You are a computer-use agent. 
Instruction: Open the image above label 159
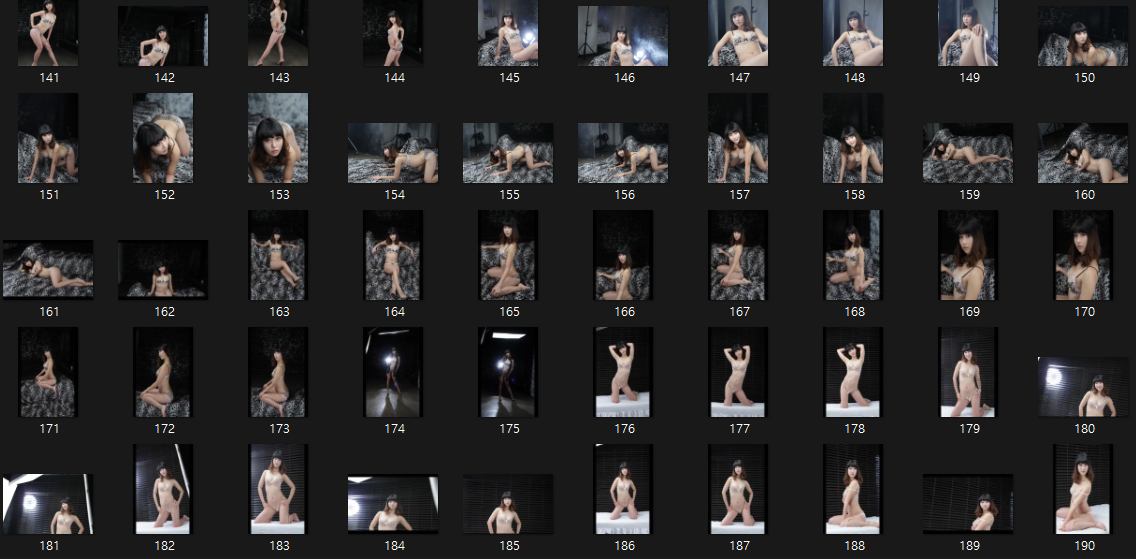click(968, 153)
